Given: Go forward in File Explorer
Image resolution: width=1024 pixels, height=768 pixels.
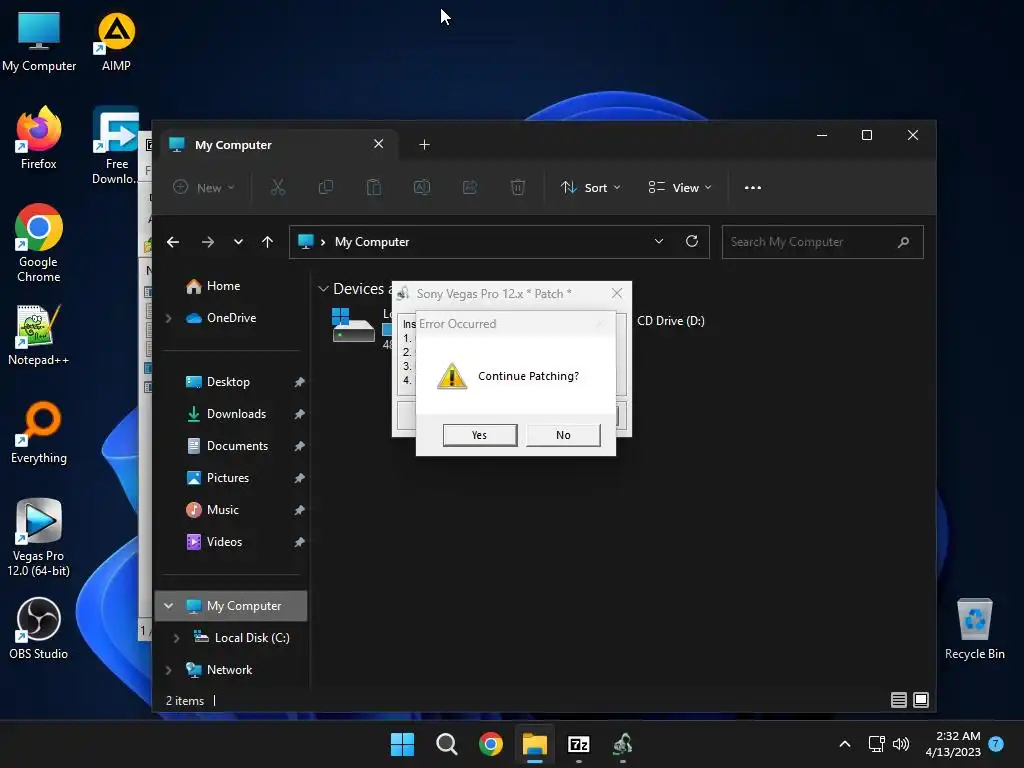Looking at the screenshot, I should (x=208, y=242).
